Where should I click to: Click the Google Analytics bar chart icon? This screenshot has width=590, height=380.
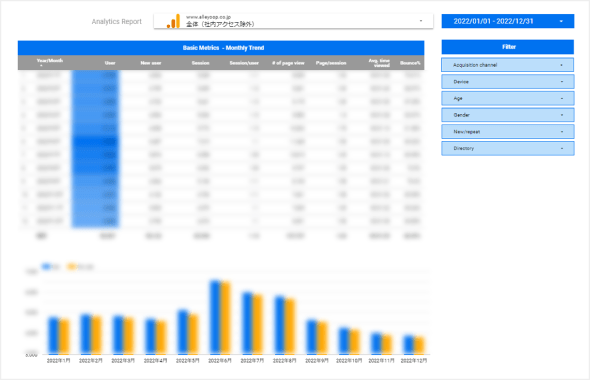173,21
